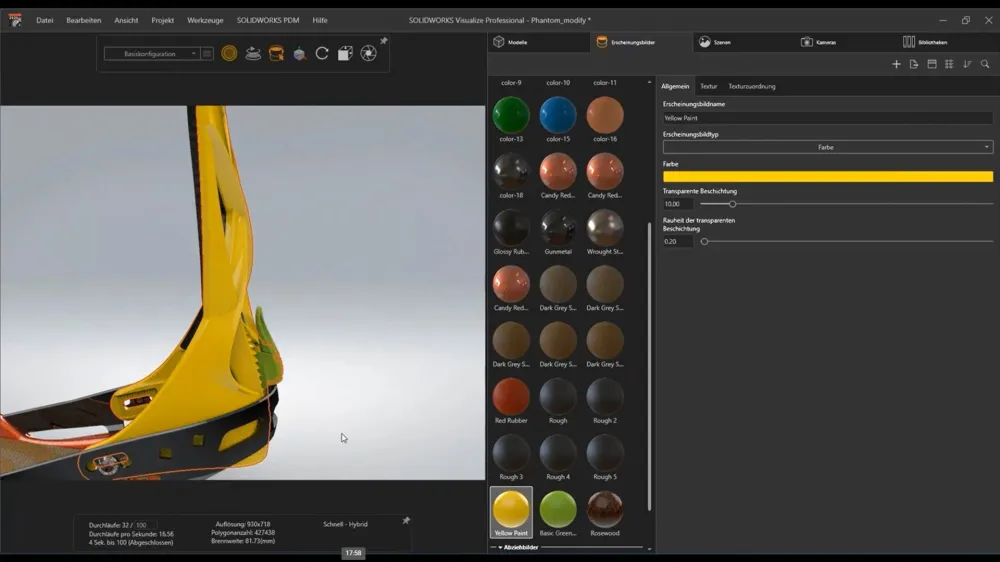Click the Schnell - Hybrid render mode text
The image size is (1000, 562).
click(x=345, y=524)
